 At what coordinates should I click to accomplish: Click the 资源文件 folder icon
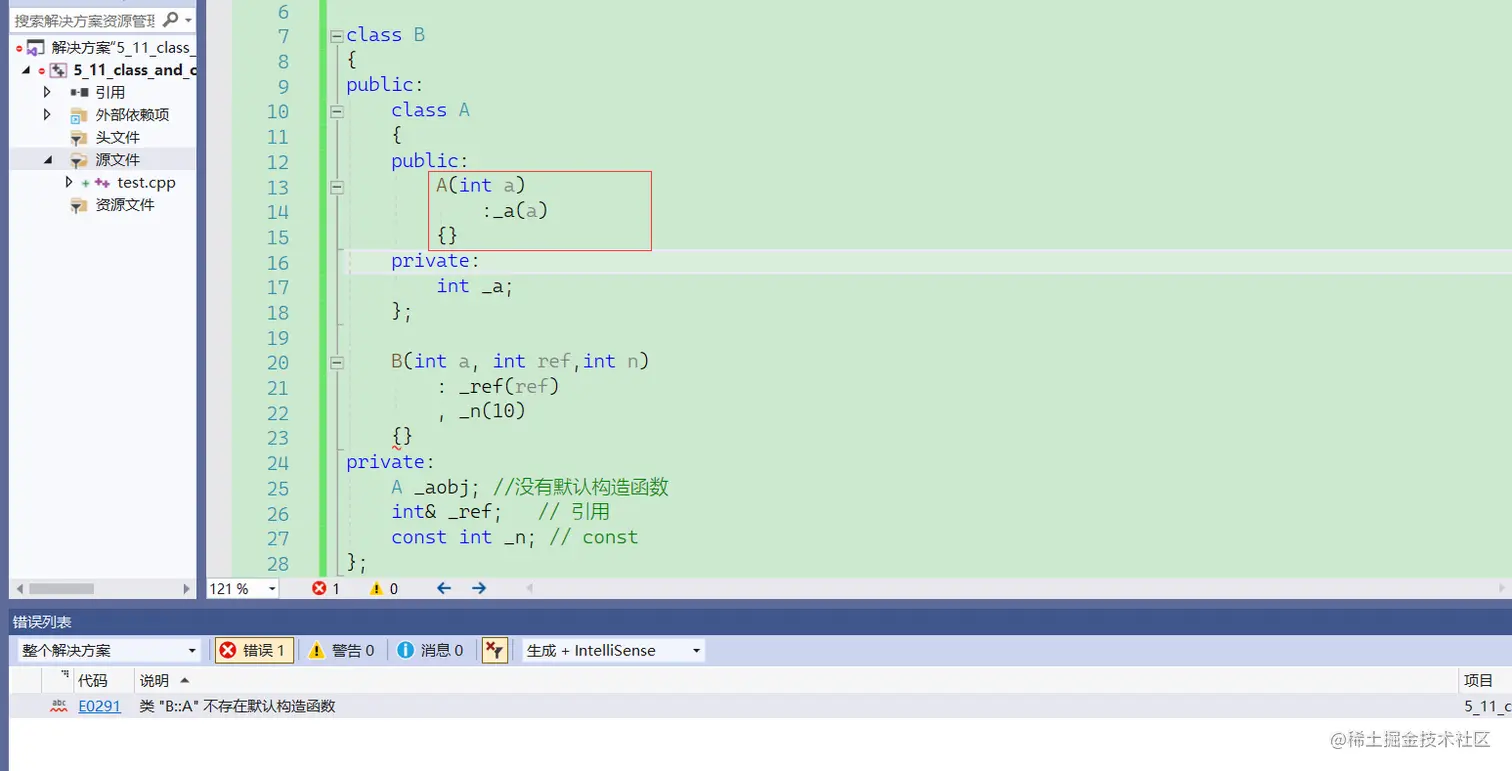click(x=79, y=205)
